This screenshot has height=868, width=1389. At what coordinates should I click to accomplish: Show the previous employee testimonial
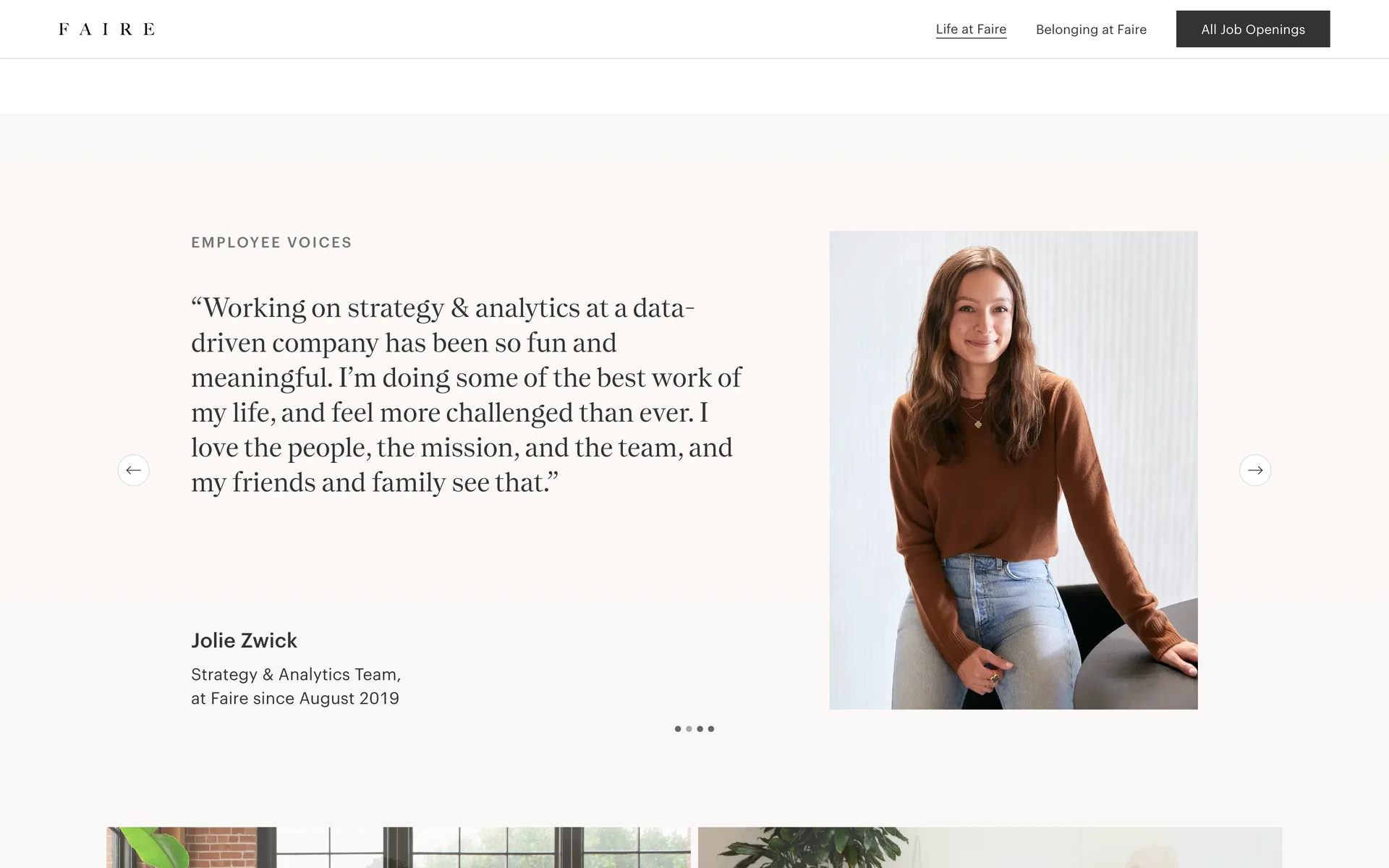coord(134,470)
